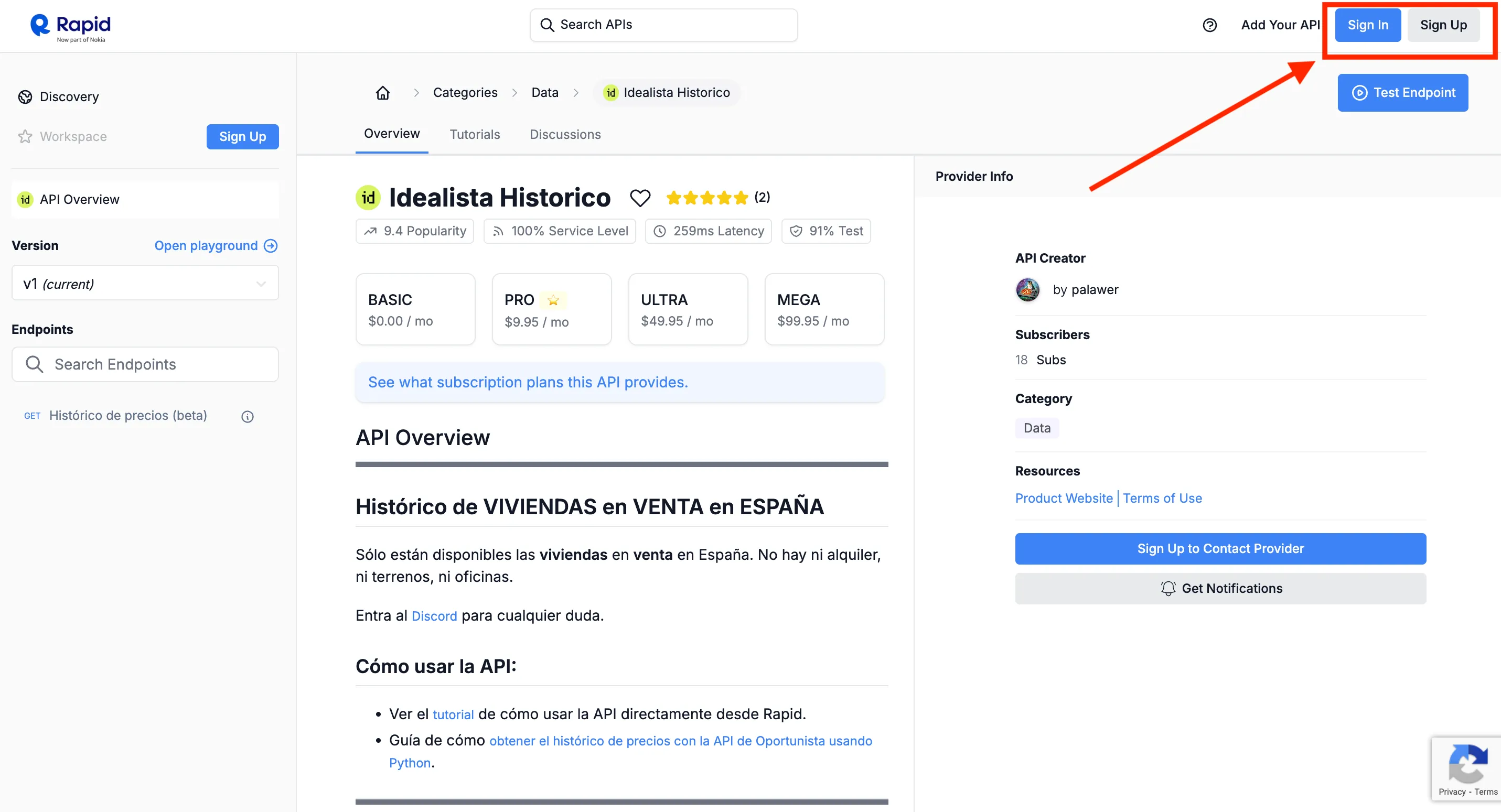Image resolution: width=1501 pixels, height=812 pixels.
Task: Select the MEGA plan card
Action: pos(824,309)
